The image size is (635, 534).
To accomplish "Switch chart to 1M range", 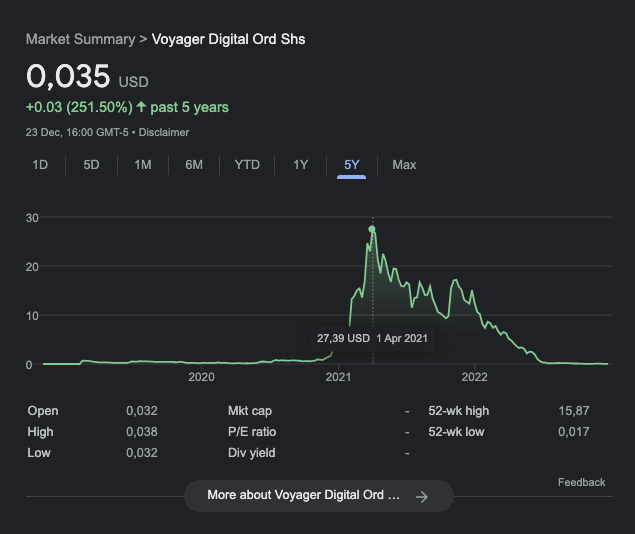I will pos(143,165).
